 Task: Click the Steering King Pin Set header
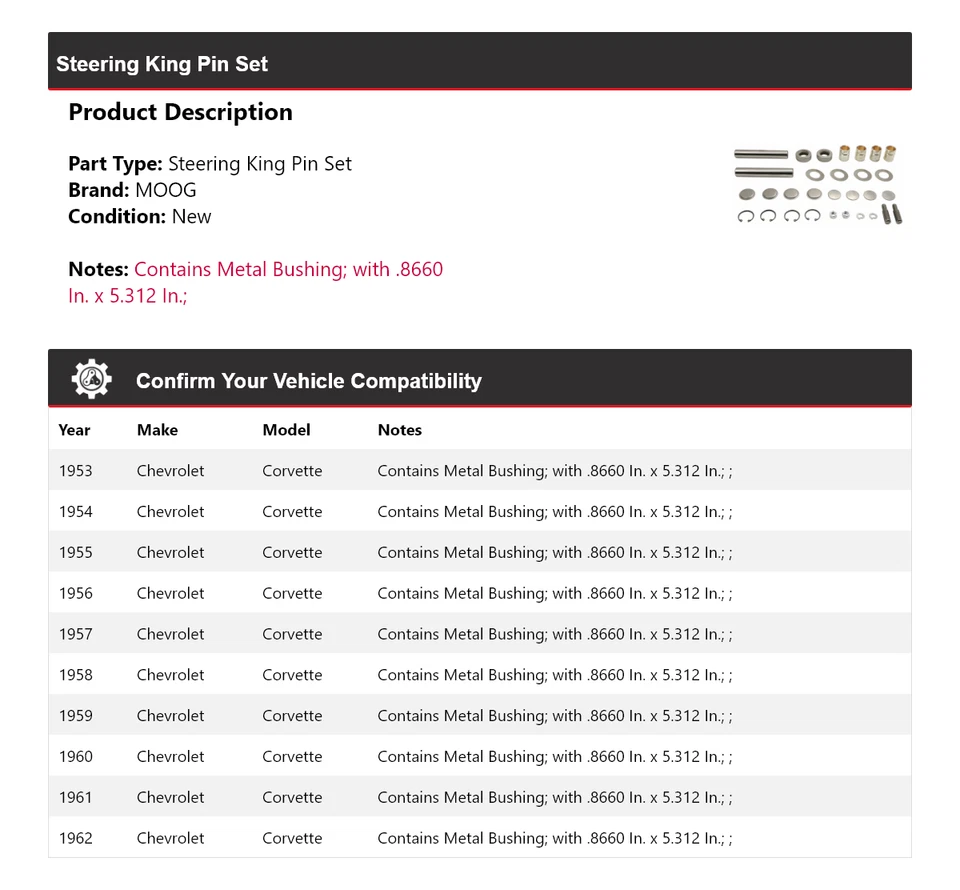coord(162,64)
